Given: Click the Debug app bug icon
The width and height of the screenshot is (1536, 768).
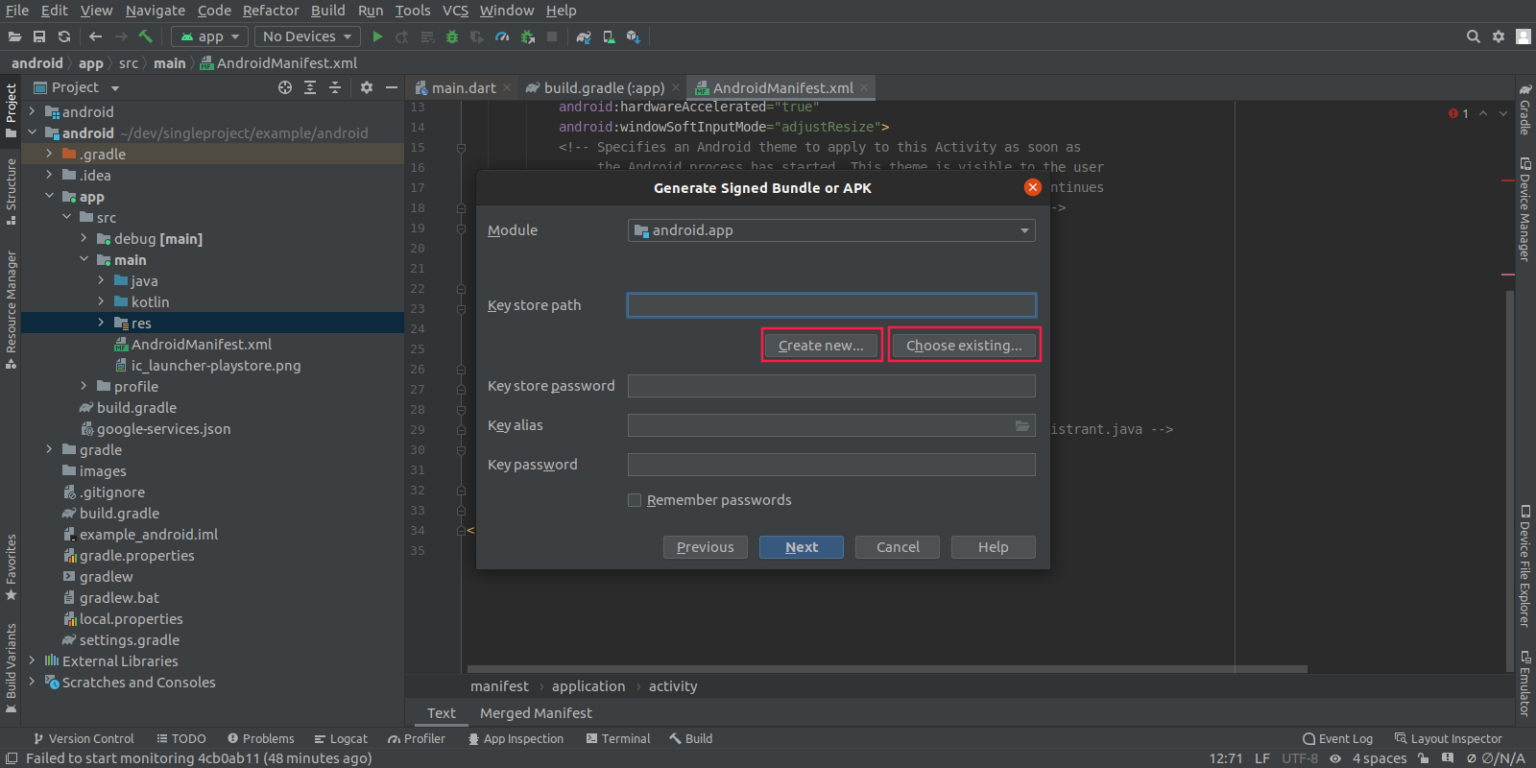Looking at the screenshot, I should pyautogui.click(x=452, y=37).
